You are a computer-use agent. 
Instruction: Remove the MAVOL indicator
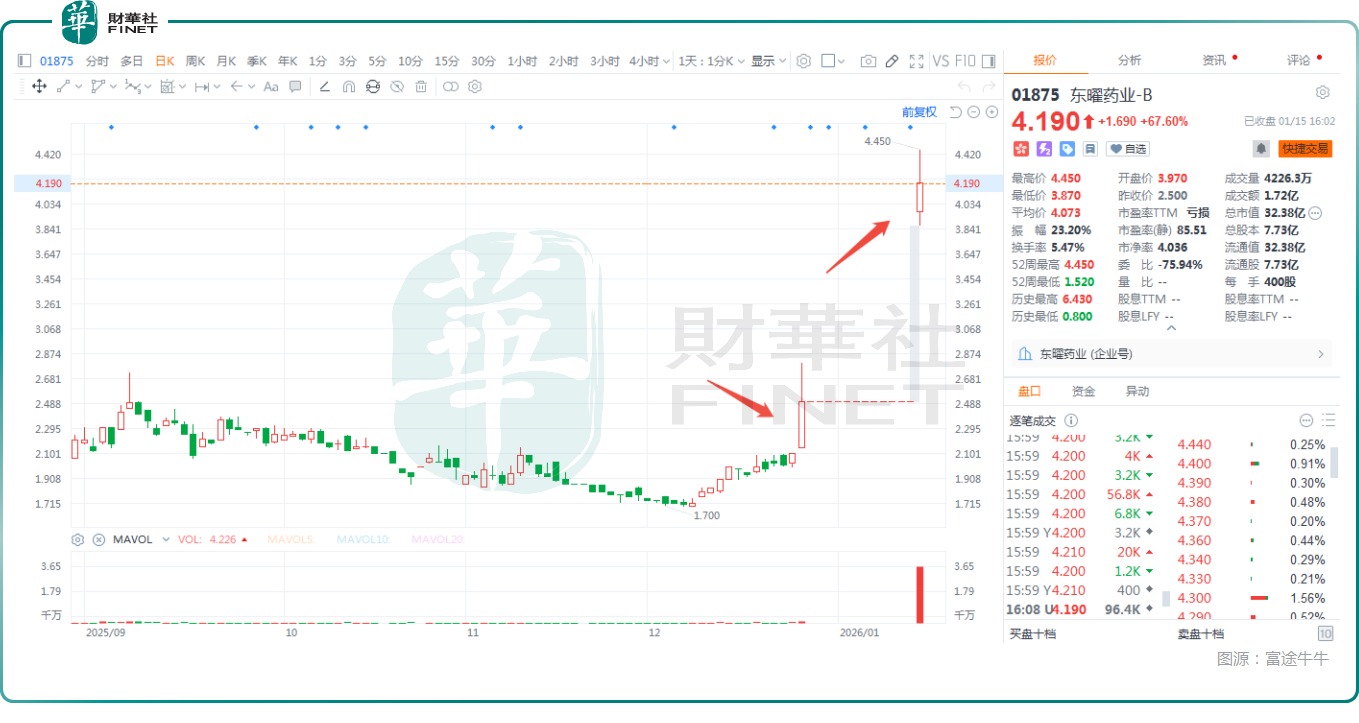[99, 540]
